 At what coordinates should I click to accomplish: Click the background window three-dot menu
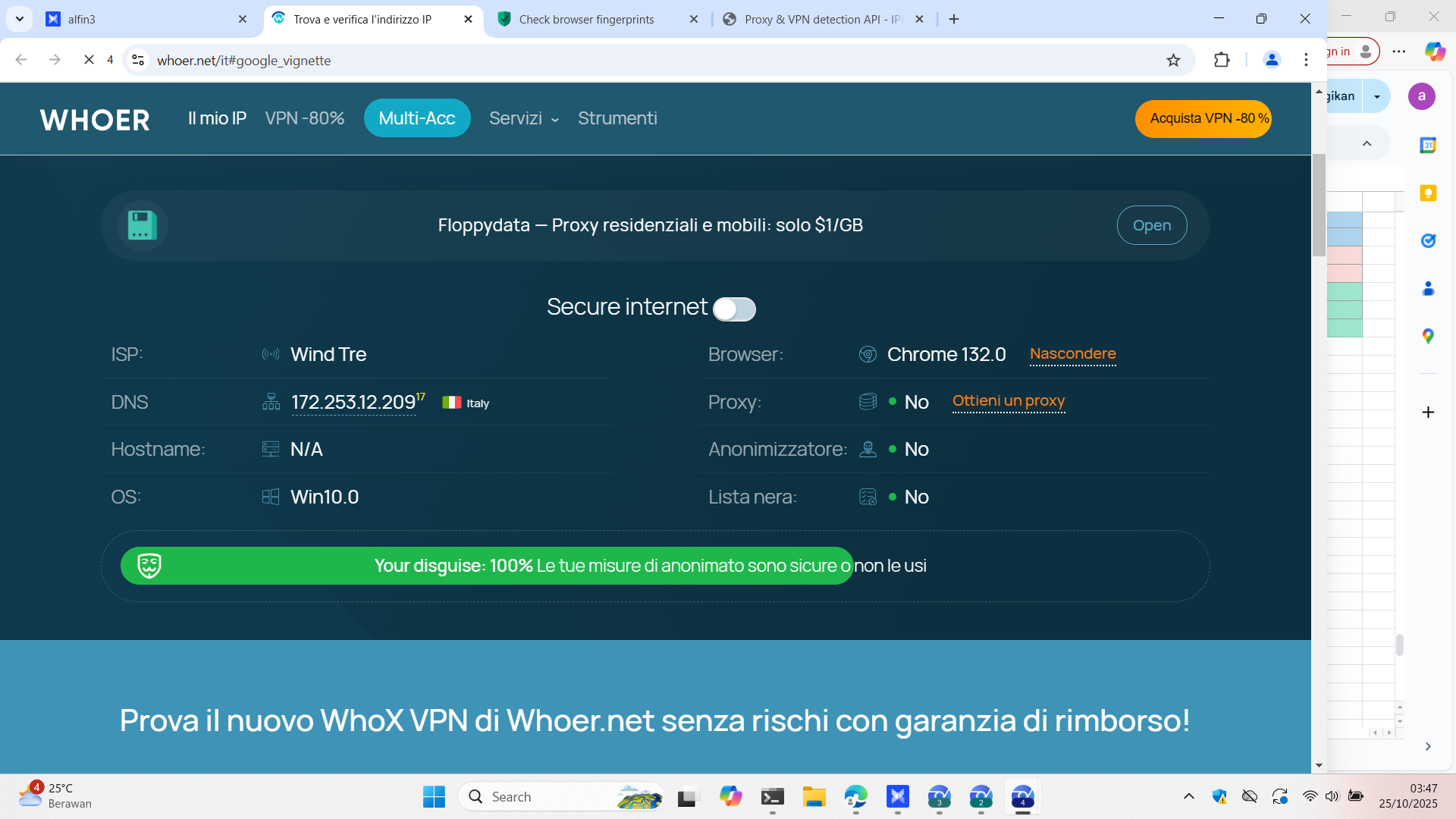[1399, 52]
